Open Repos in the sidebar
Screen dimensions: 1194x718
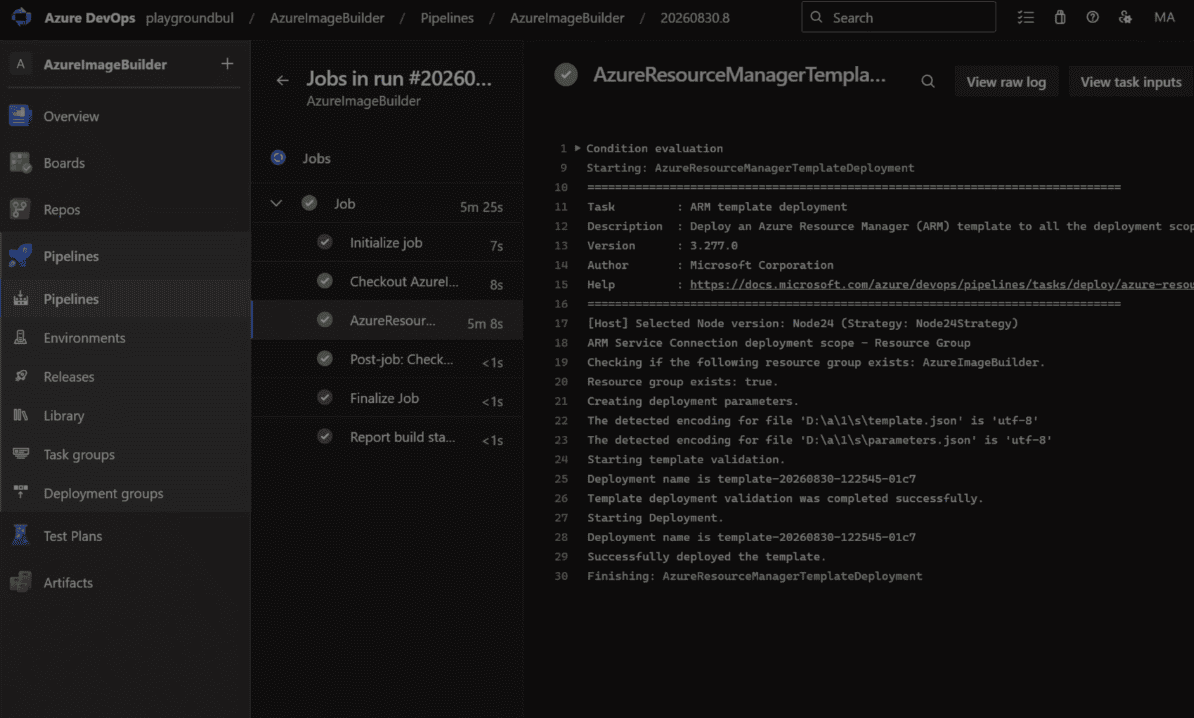click(x=126, y=209)
